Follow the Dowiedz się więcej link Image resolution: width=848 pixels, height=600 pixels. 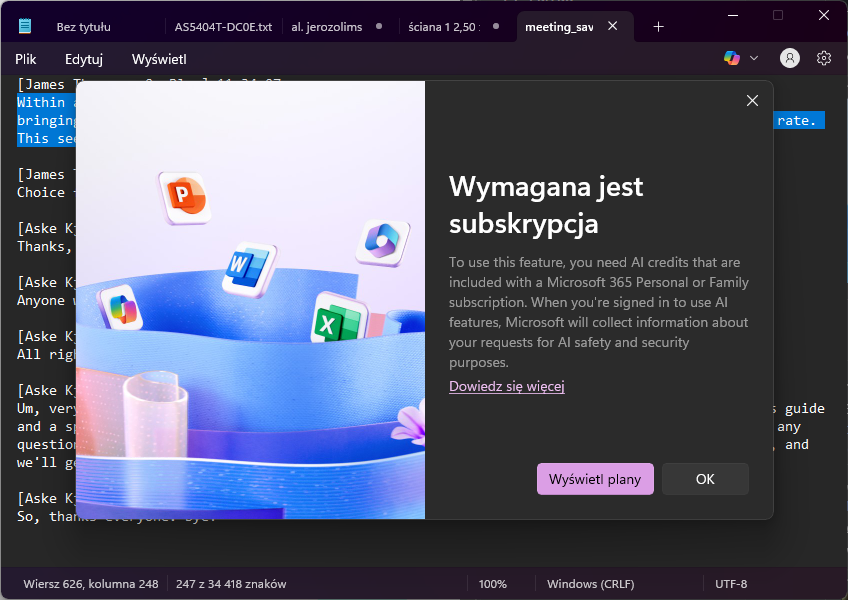click(x=506, y=386)
